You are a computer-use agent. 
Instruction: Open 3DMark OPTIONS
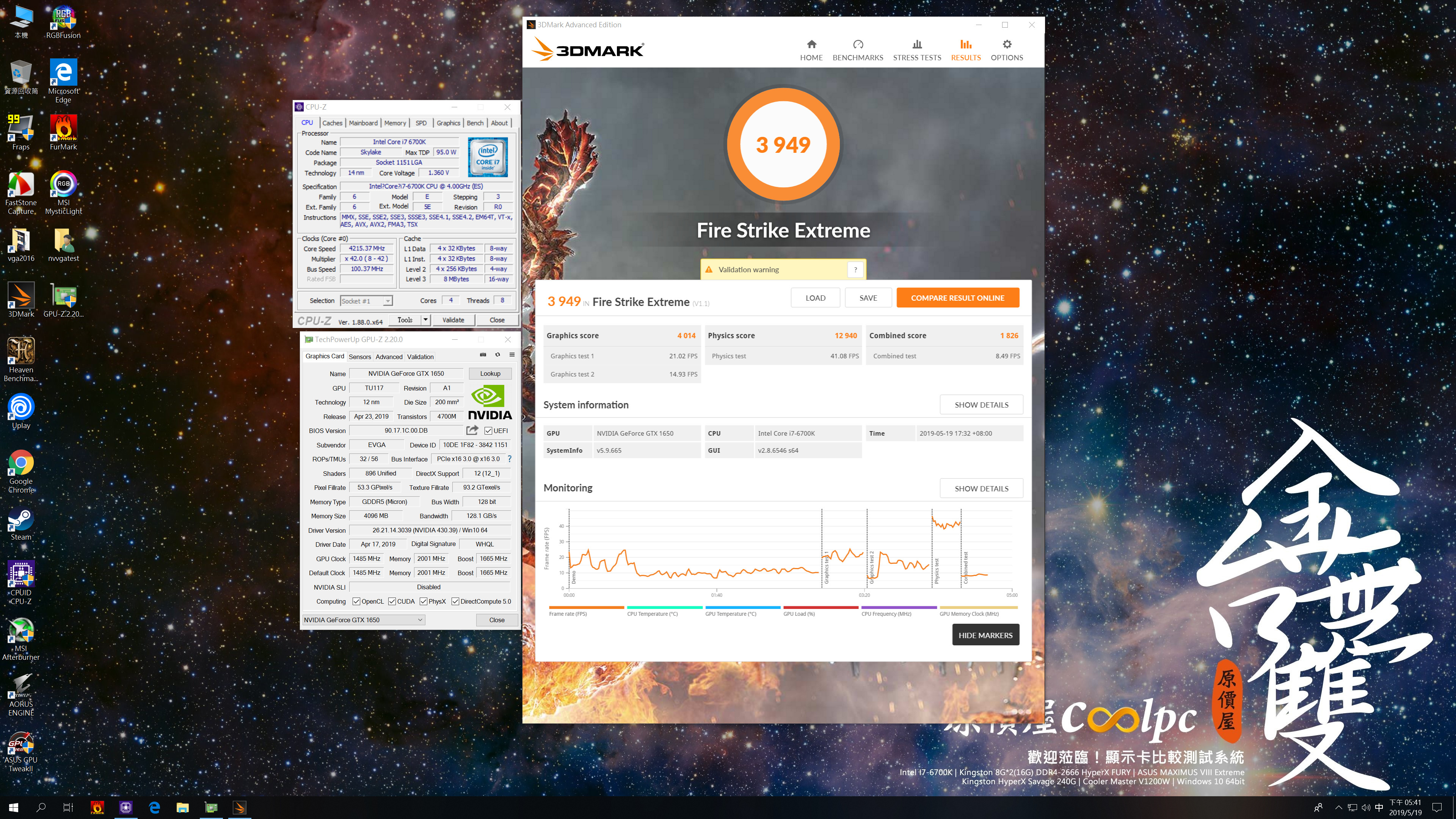[x=1007, y=50]
